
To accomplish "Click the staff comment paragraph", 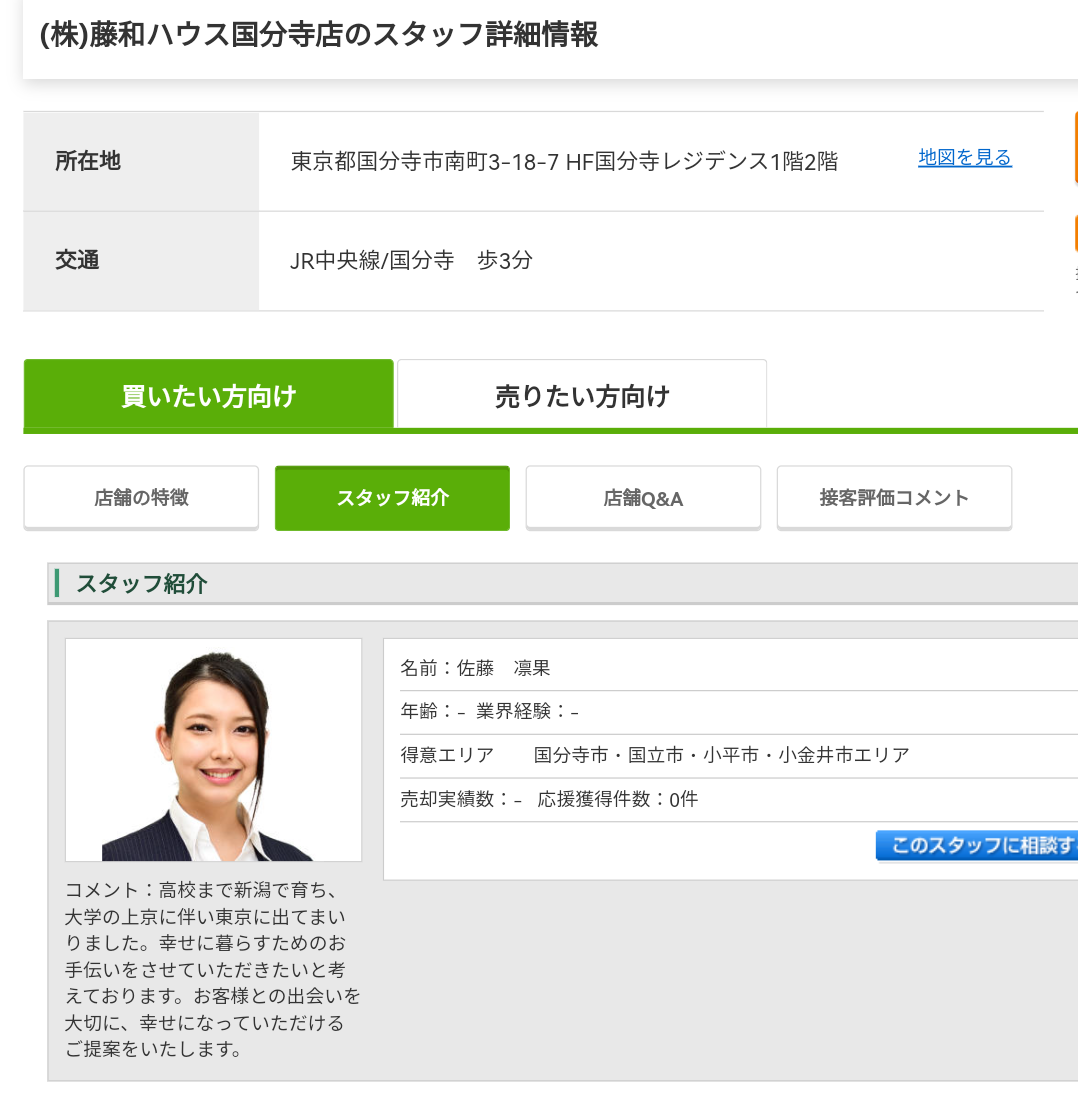I will click(x=213, y=969).
